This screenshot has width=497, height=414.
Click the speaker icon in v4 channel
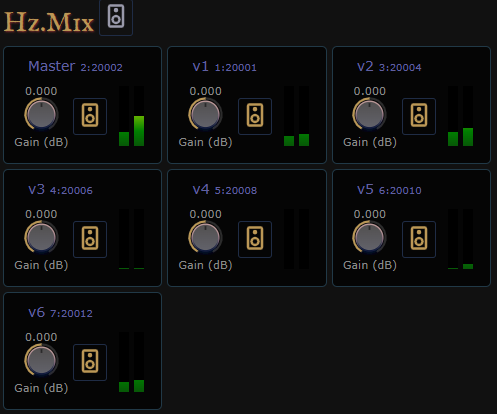255,239
